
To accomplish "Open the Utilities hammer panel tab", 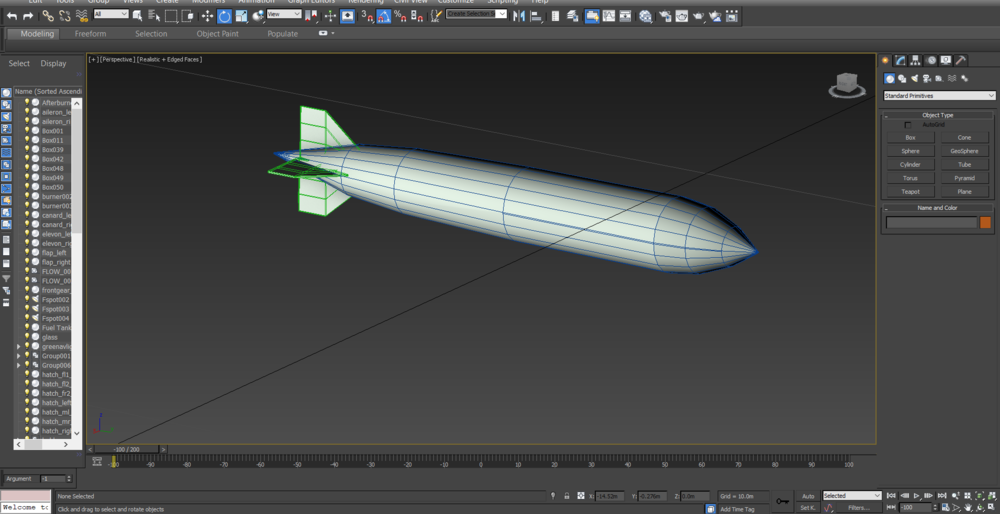I will (x=960, y=60).
